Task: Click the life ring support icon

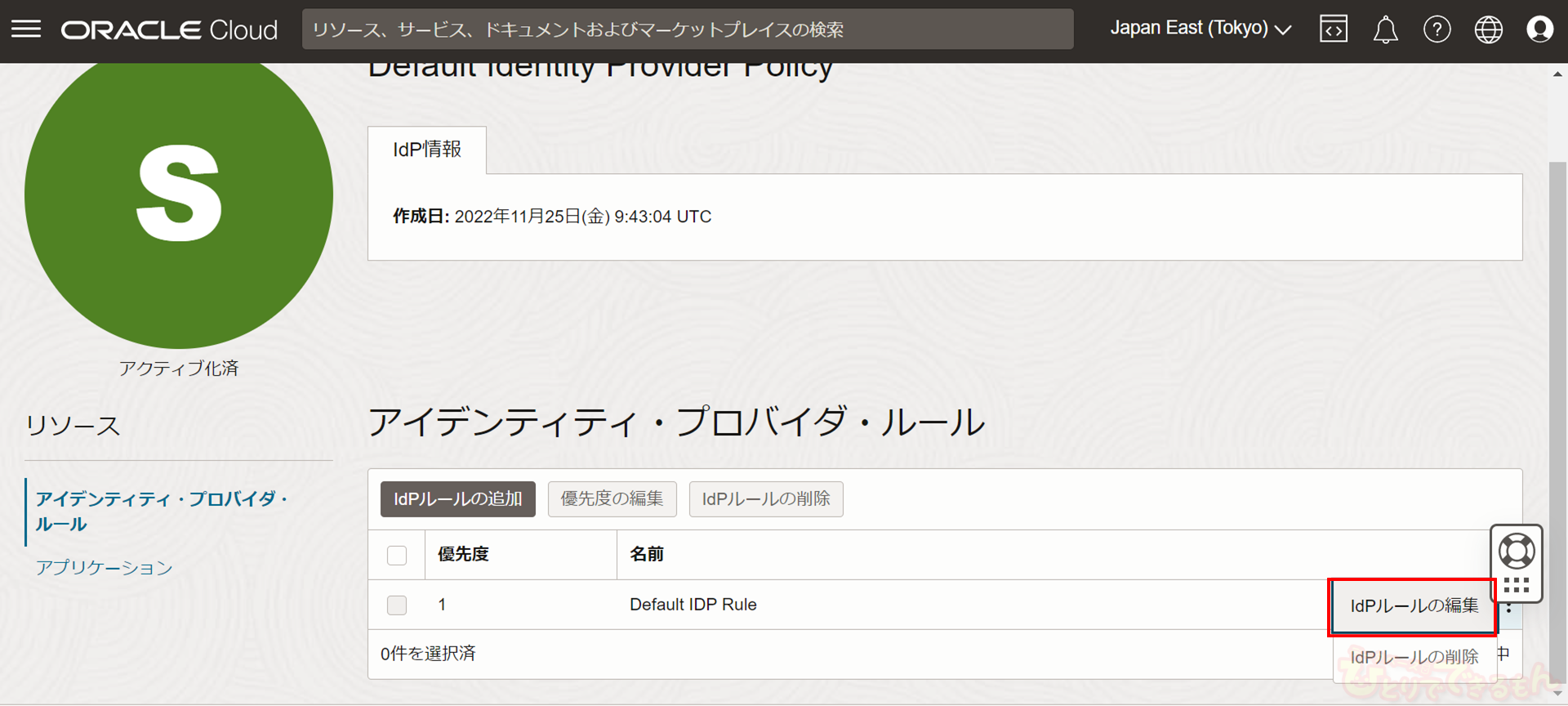Action: [x=1516, y=551]
